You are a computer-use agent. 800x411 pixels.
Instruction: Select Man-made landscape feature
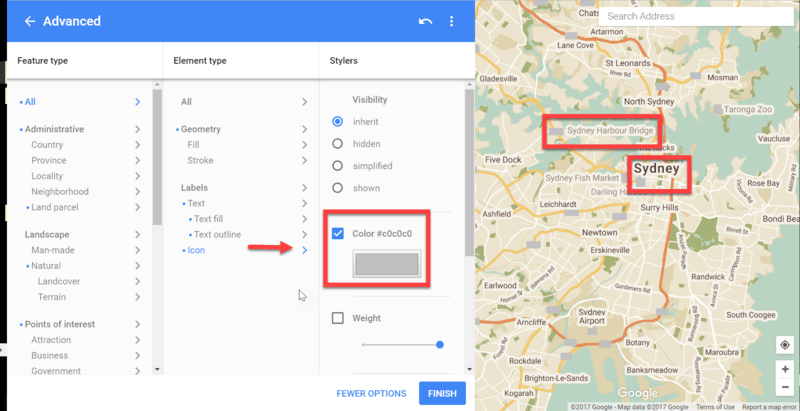coord(53,250)
